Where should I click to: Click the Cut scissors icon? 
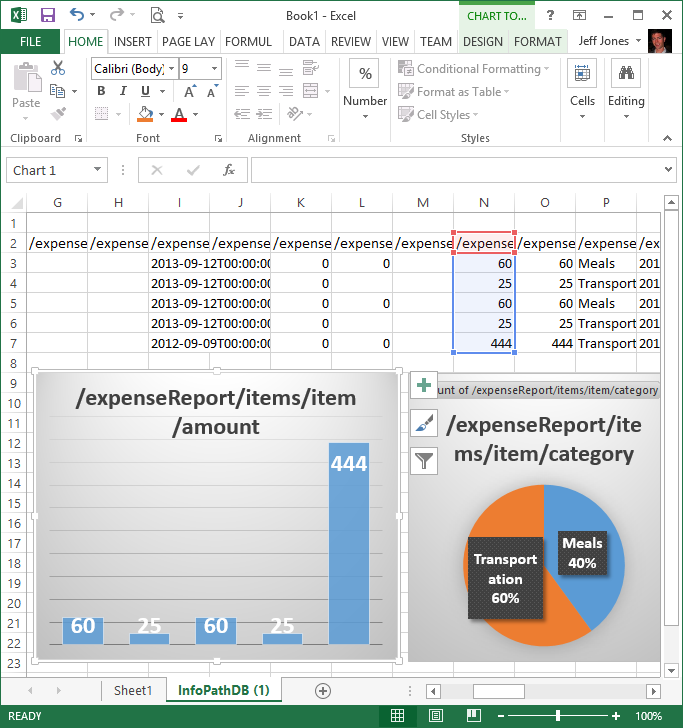58,68
